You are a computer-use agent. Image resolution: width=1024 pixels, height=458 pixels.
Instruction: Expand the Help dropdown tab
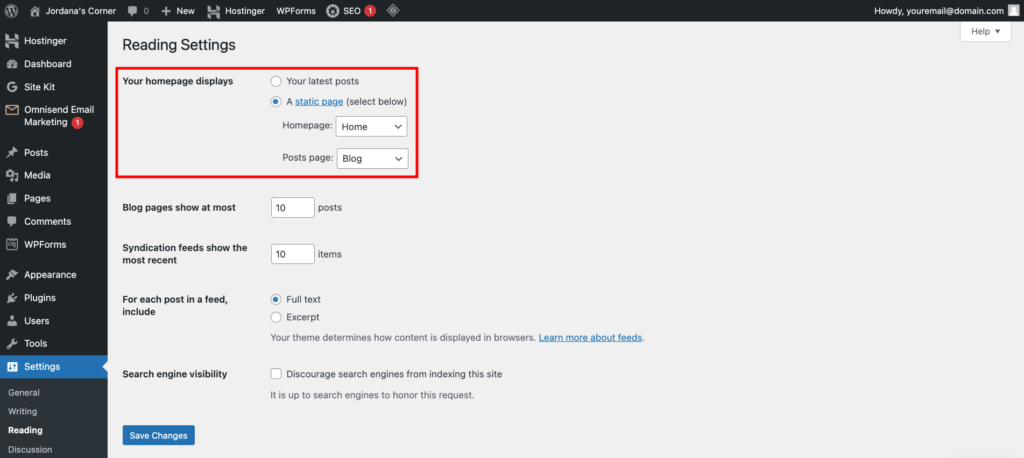tap(984, 32)
